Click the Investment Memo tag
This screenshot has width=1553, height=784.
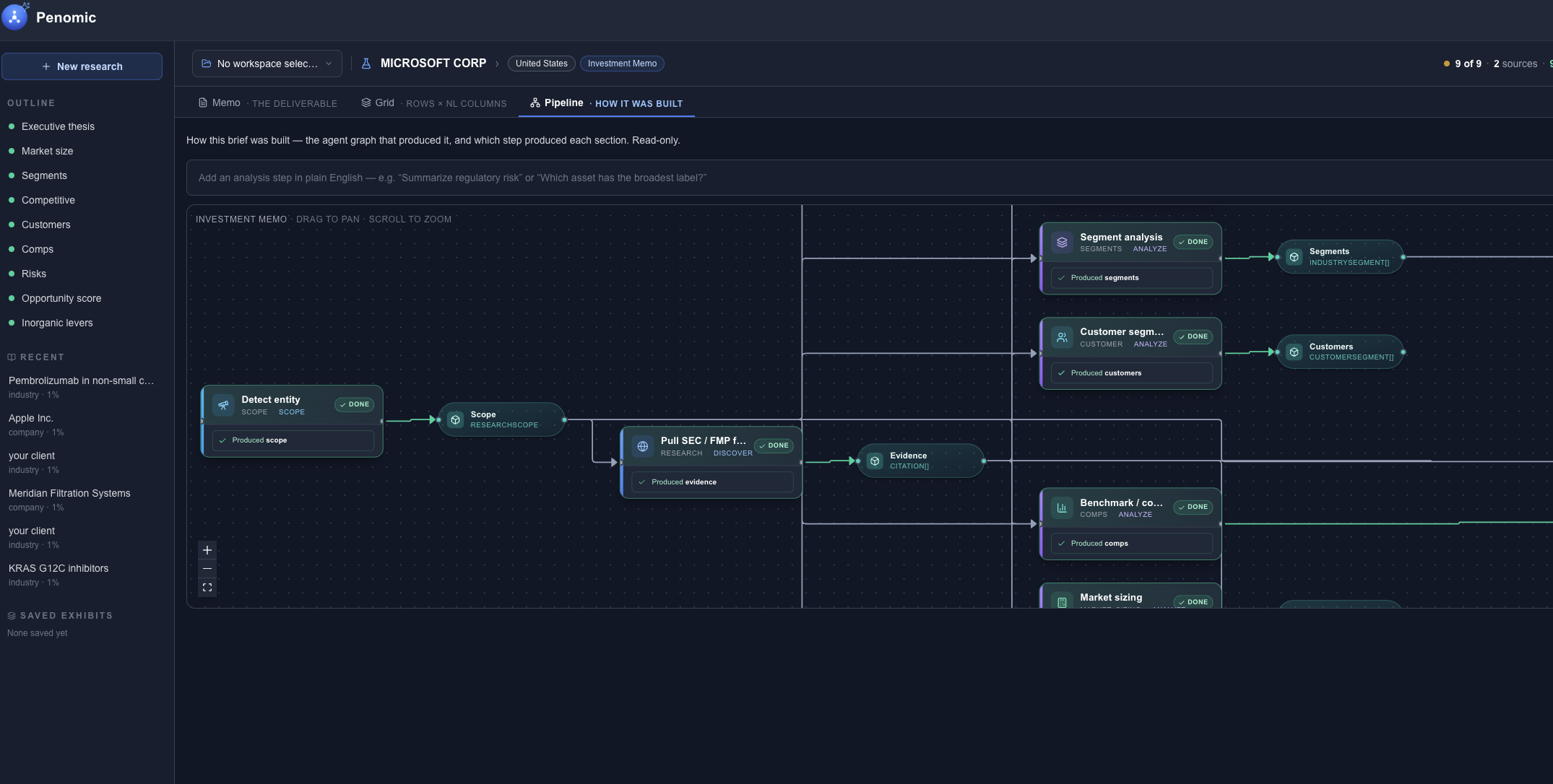[622, 64]
